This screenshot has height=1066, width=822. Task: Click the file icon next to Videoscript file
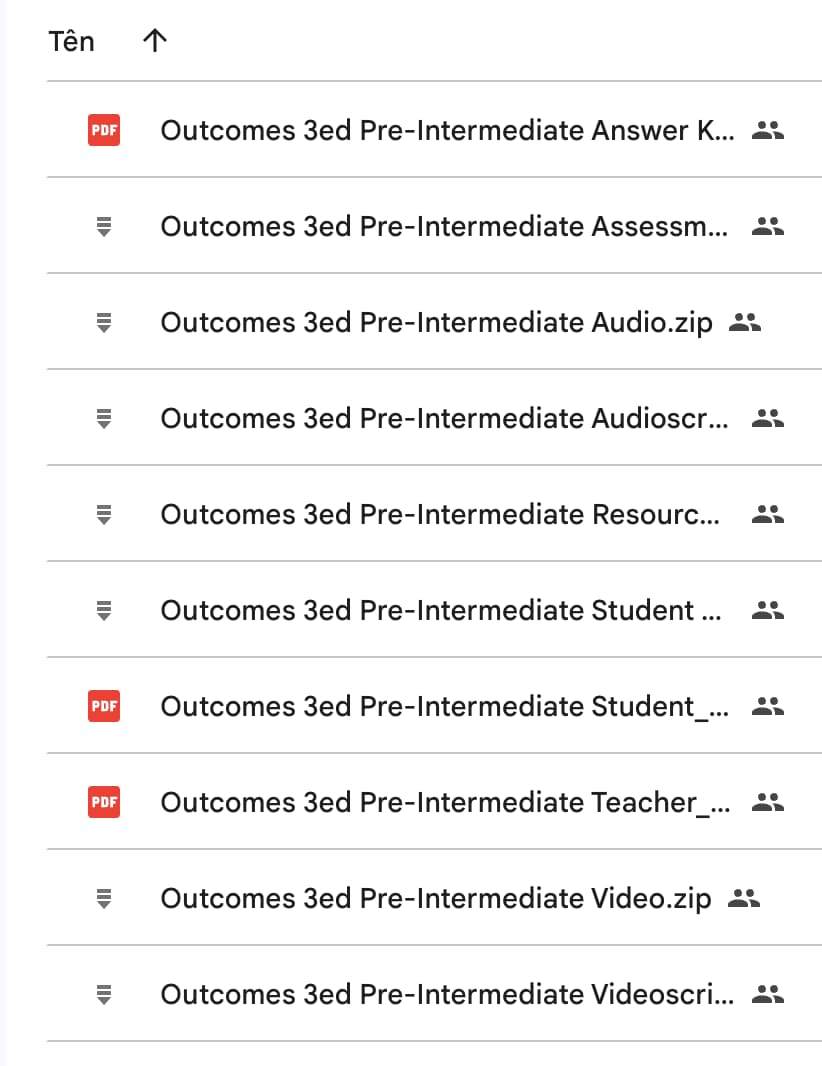click(x=104, y=995)
